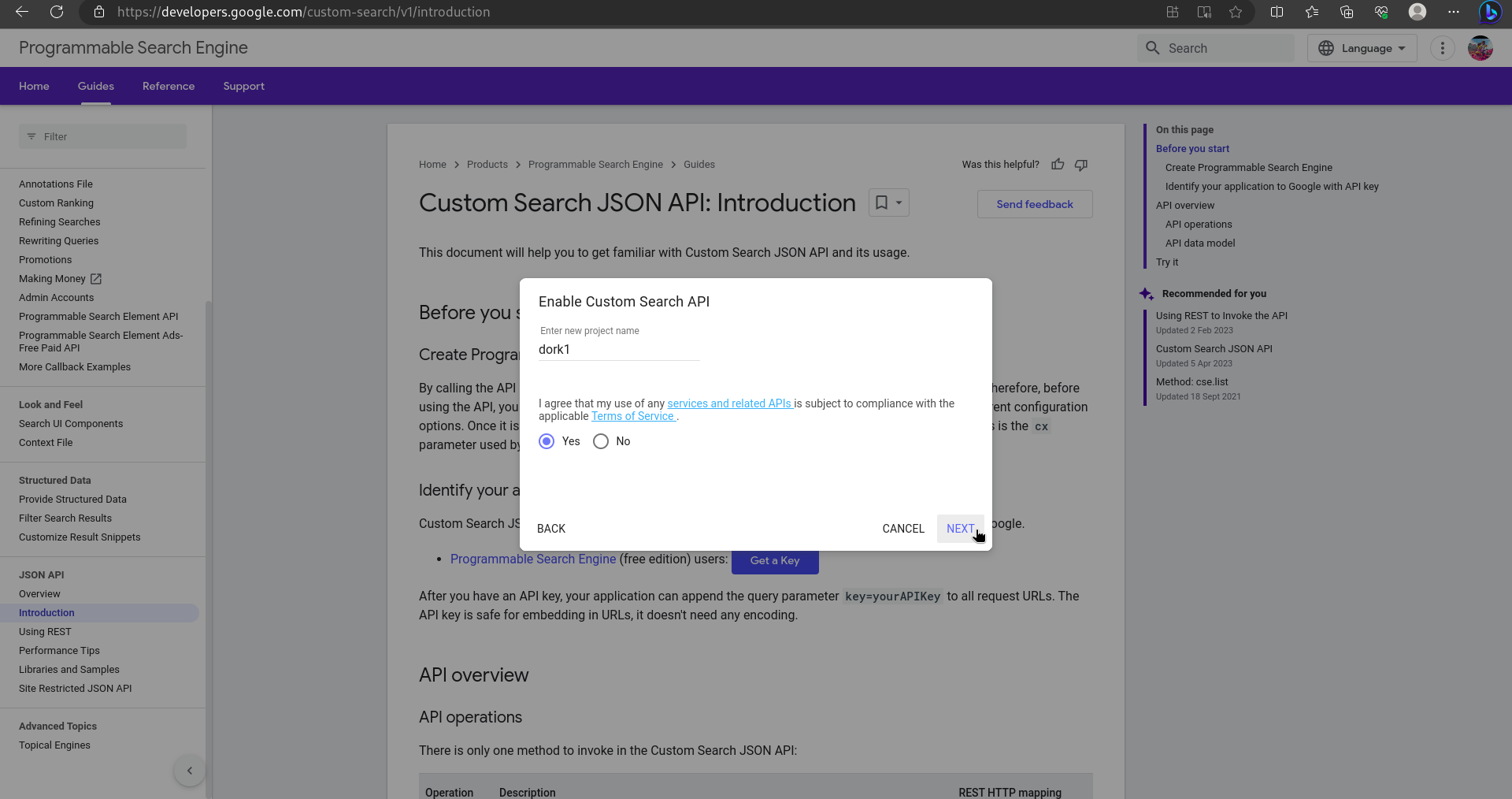Open Programmable Search Engine free edition link
Screen dimensions: 1512x799
533,559
